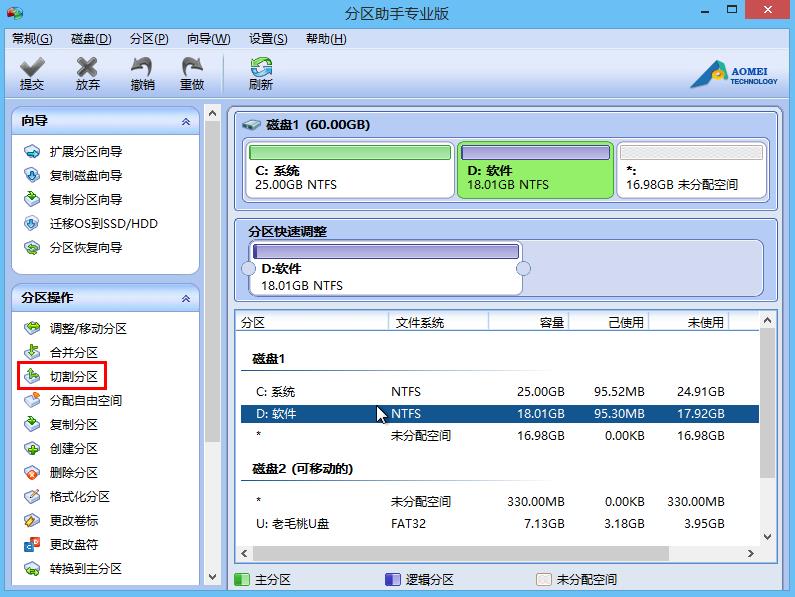
Task: Select the D: 软件 partition block
Action: (535, 170)
